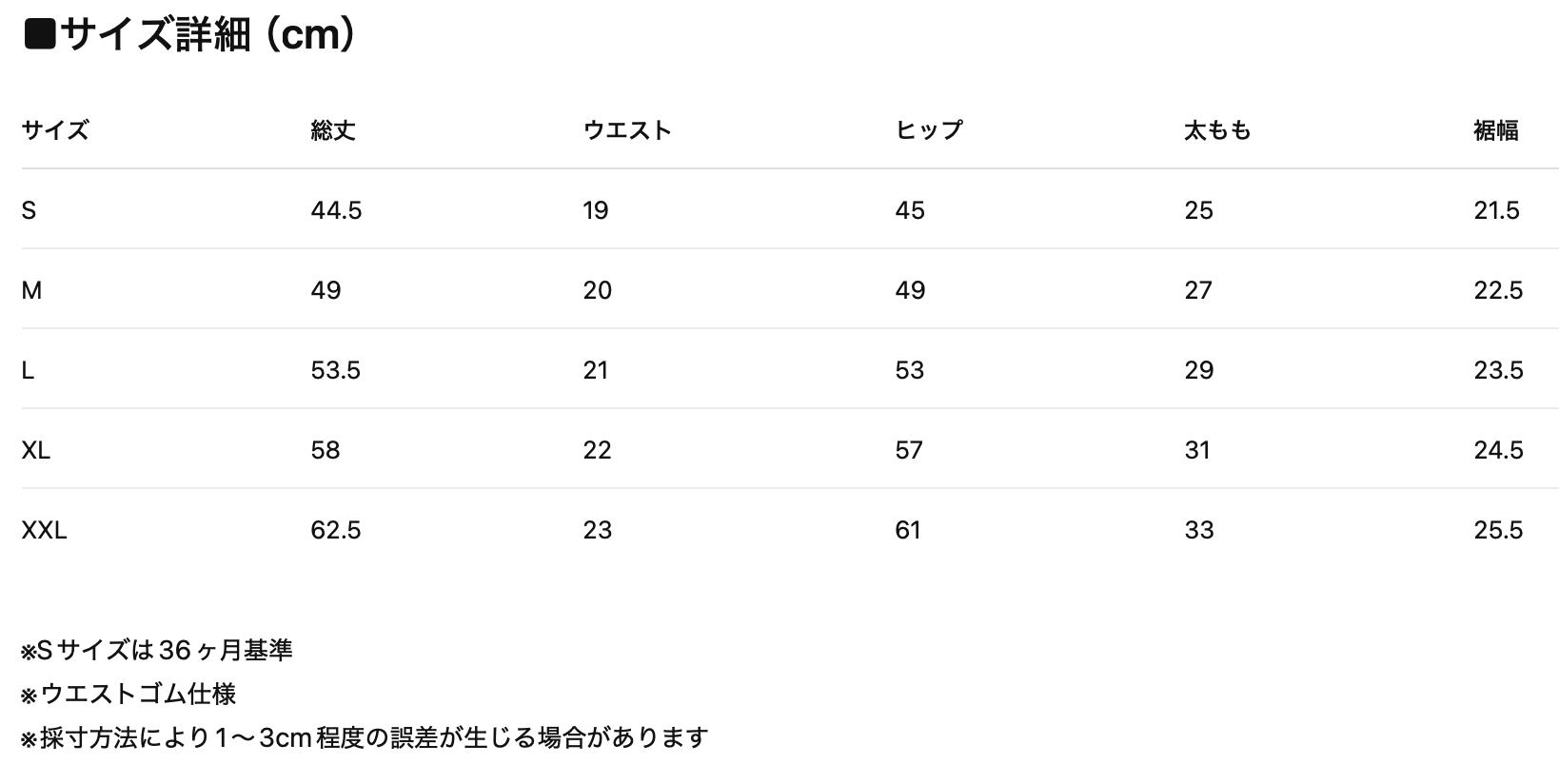Click the サイズ詳細 (cm) heading
The width and height of the screenshot is (1559, 784).
pyautogui.click(x=190, y=35)
